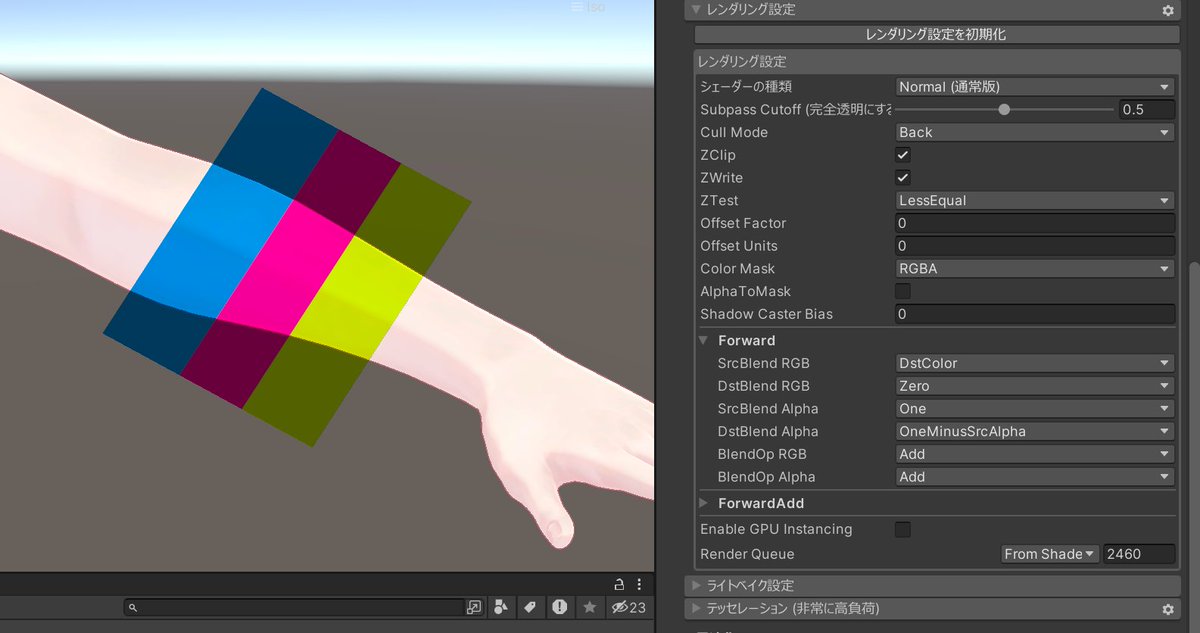Click the Subpass Cutoff slider handle

point(1004,110)
